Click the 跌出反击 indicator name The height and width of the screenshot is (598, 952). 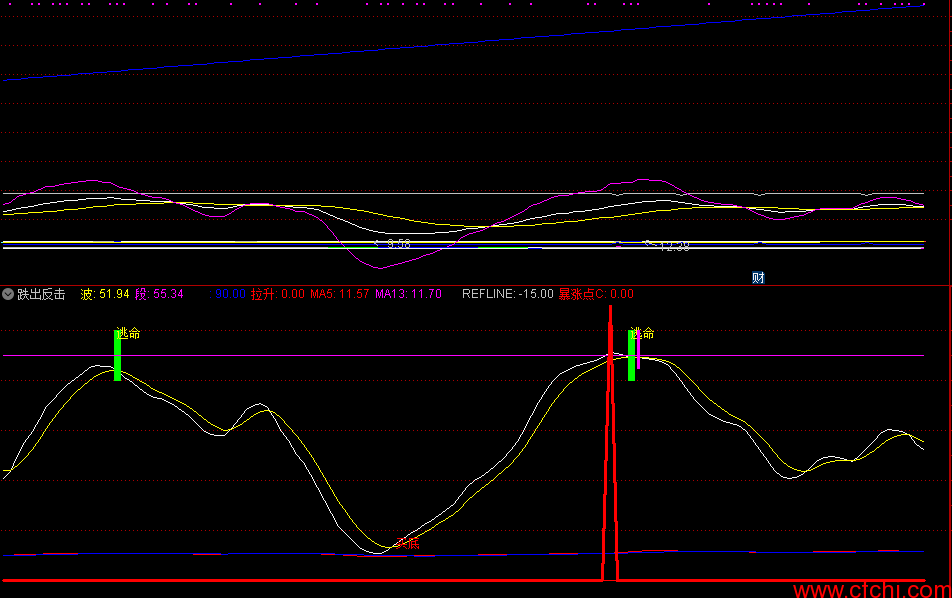click(41, 294)
